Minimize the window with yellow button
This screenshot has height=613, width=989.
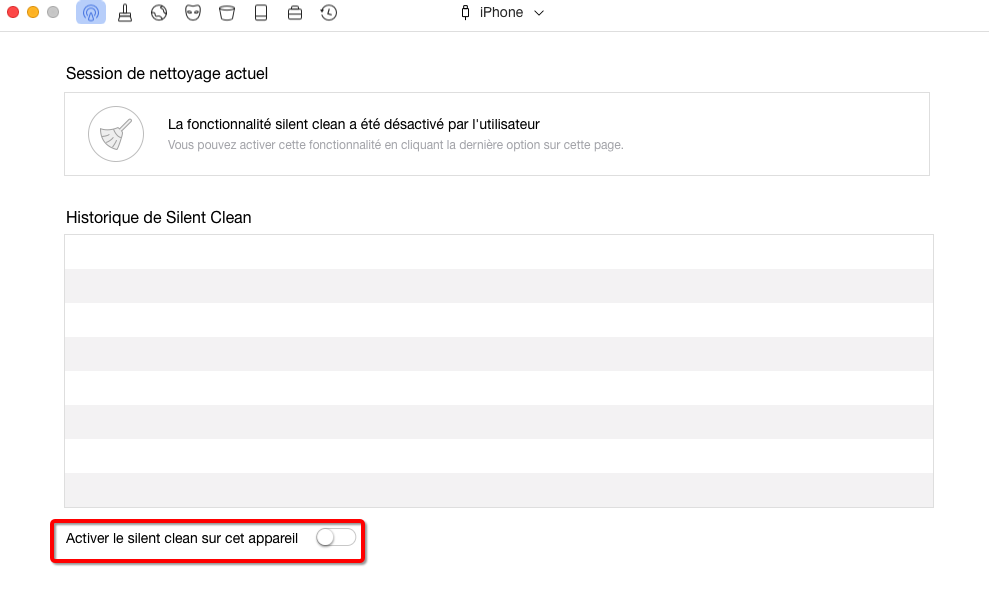[33, 12]
